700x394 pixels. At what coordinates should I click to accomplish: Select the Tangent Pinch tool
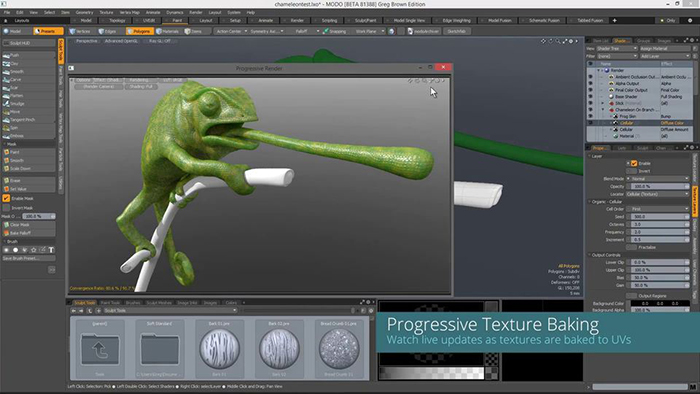click(29, 120)
